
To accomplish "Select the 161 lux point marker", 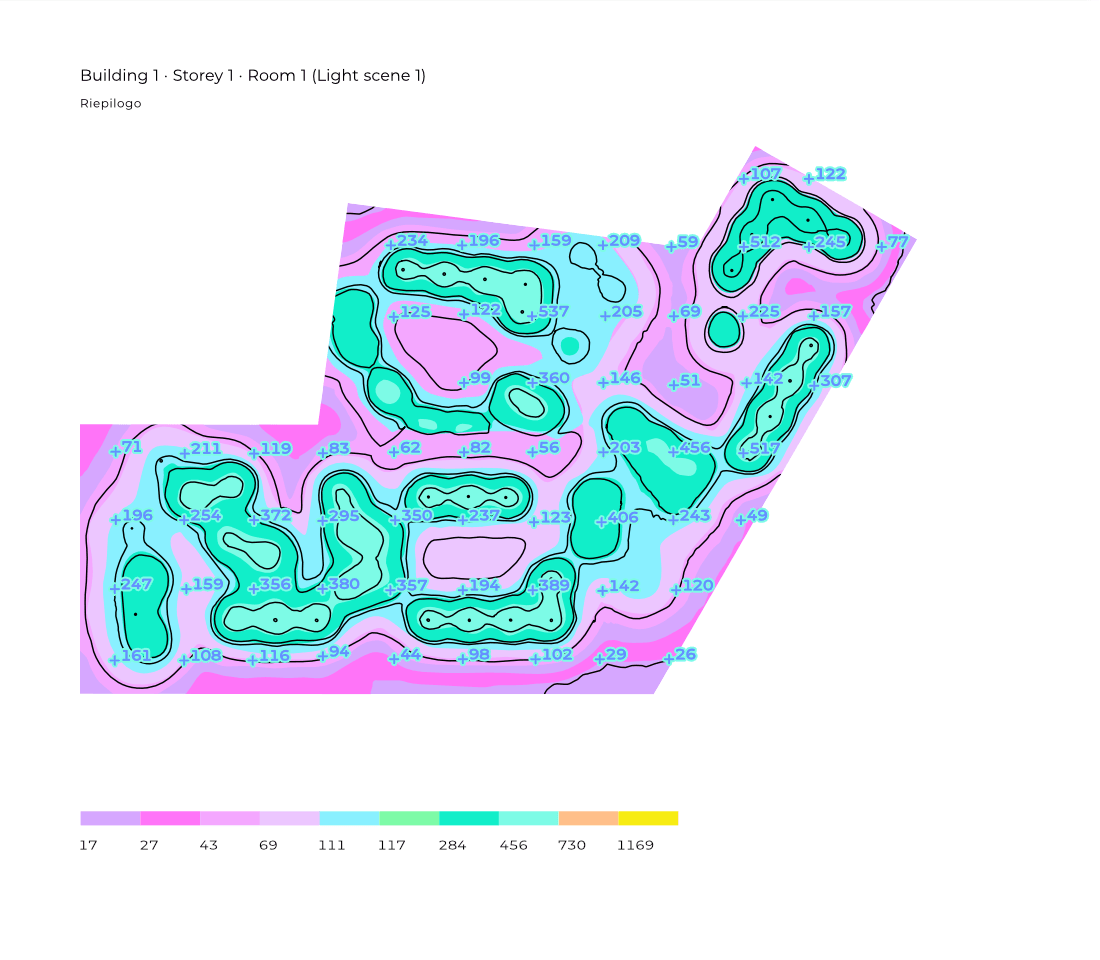I will (x=115, y=659).
